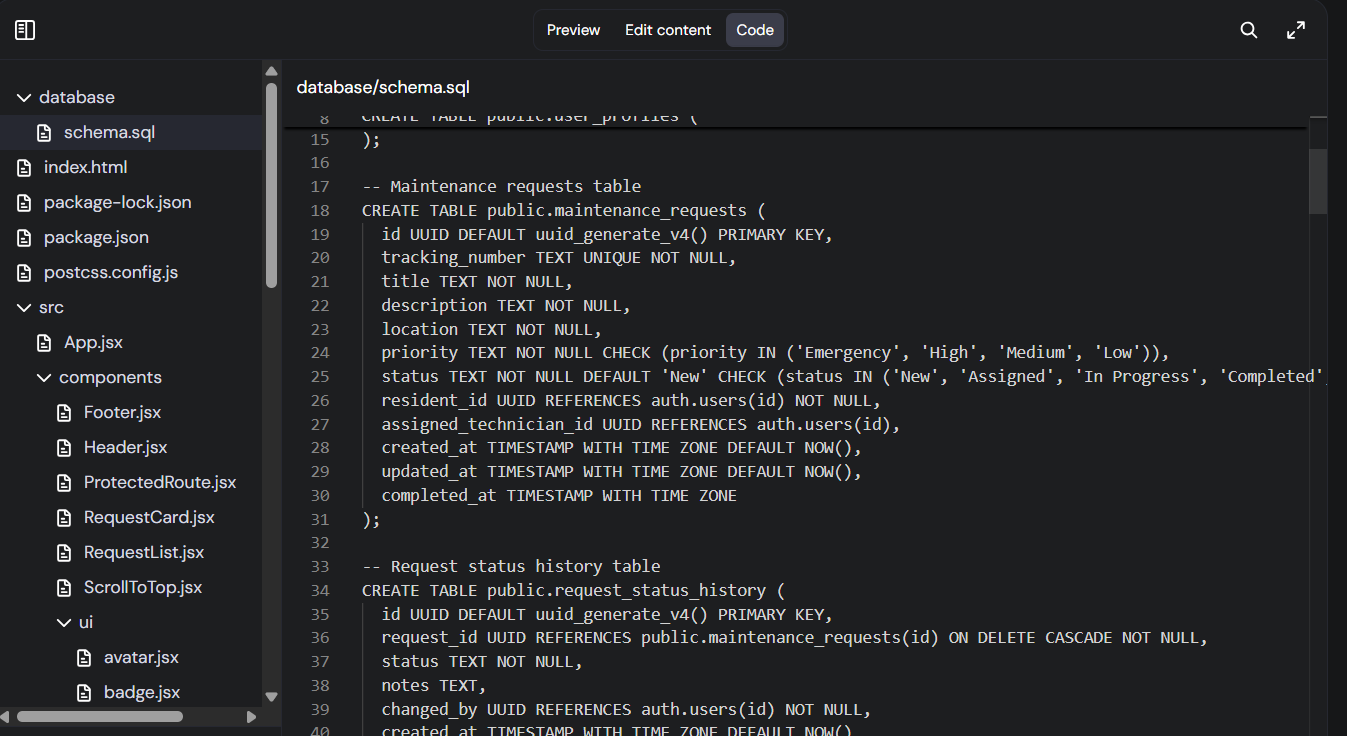Click file icon beside ScrollToTop.jsx
This screenshot has width=1347, height=736.
click(x=64, y=587)
